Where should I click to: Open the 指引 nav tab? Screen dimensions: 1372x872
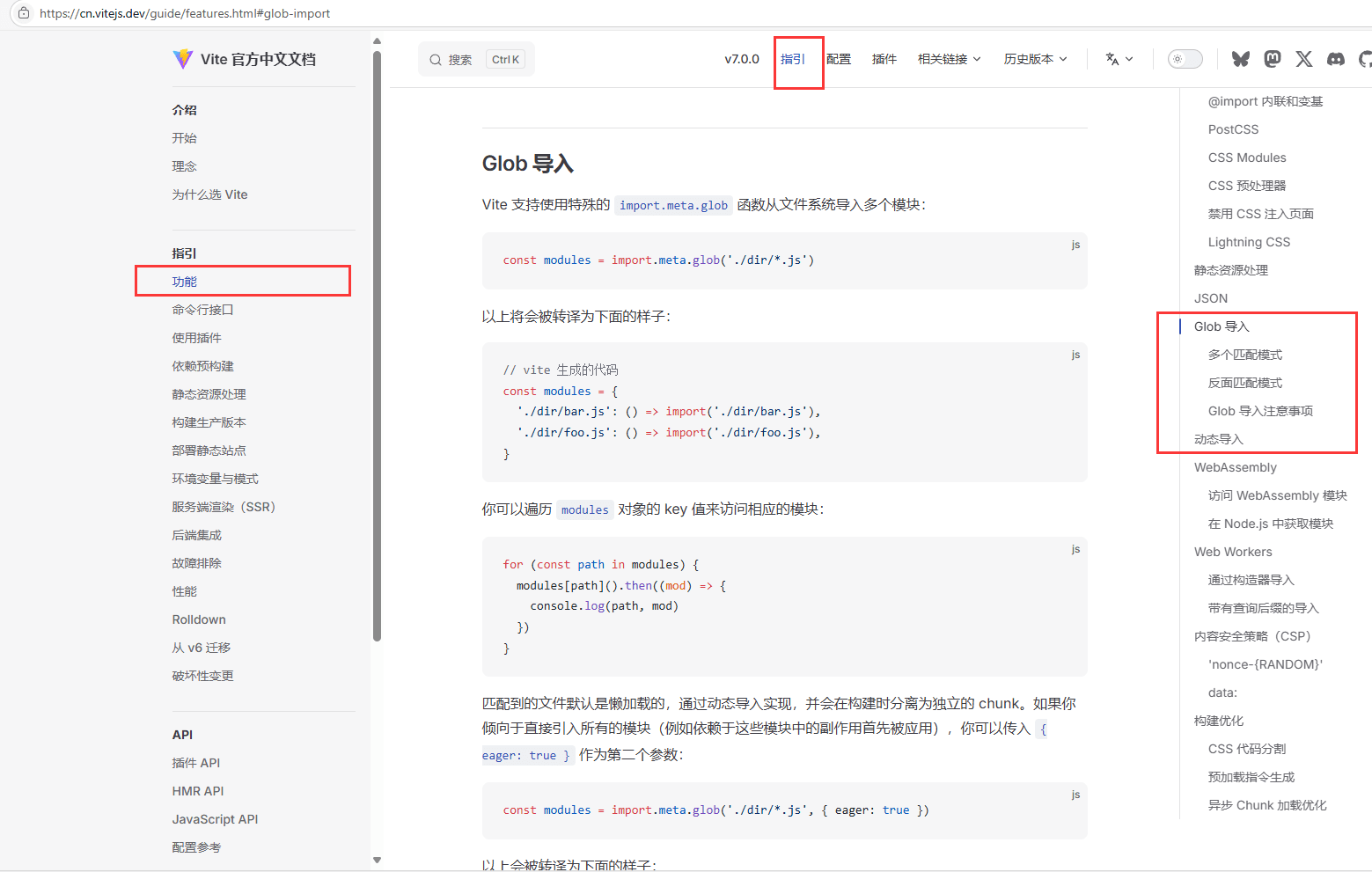pyautogui.click(x=793, y=59)
